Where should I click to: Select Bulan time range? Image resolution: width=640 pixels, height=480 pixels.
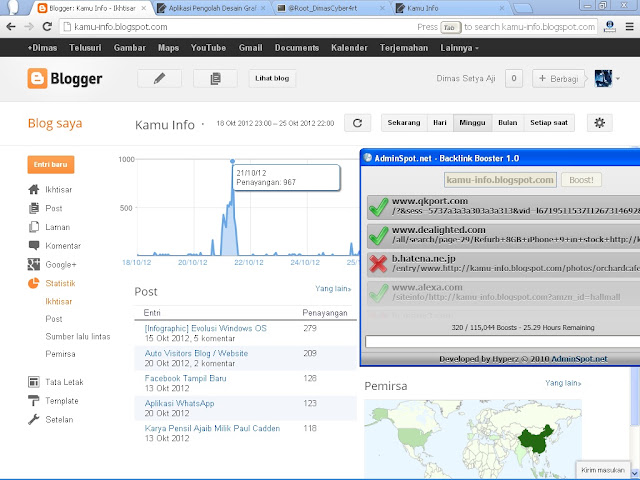508,123
